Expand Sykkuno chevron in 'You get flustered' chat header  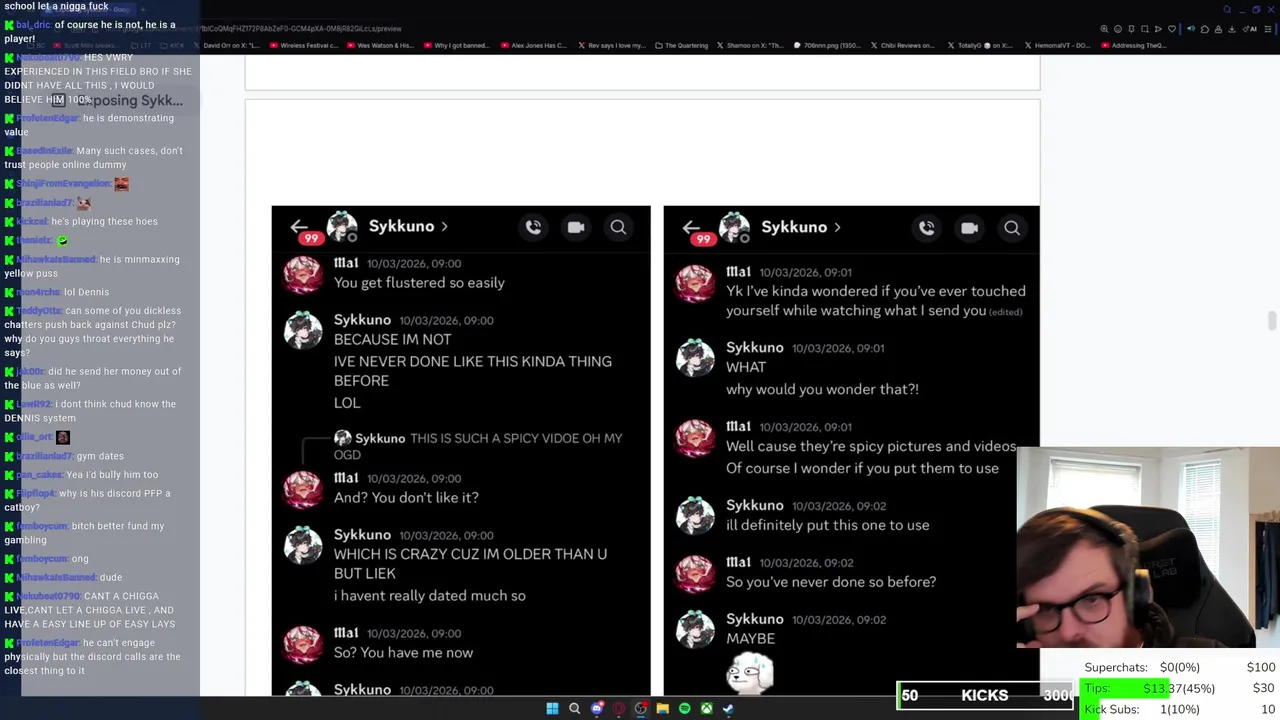(444, 227)
